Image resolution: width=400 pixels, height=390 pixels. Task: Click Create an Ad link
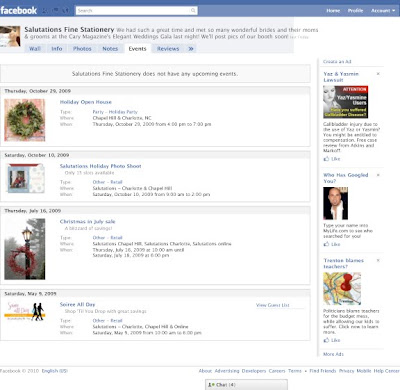coord(337,62)
